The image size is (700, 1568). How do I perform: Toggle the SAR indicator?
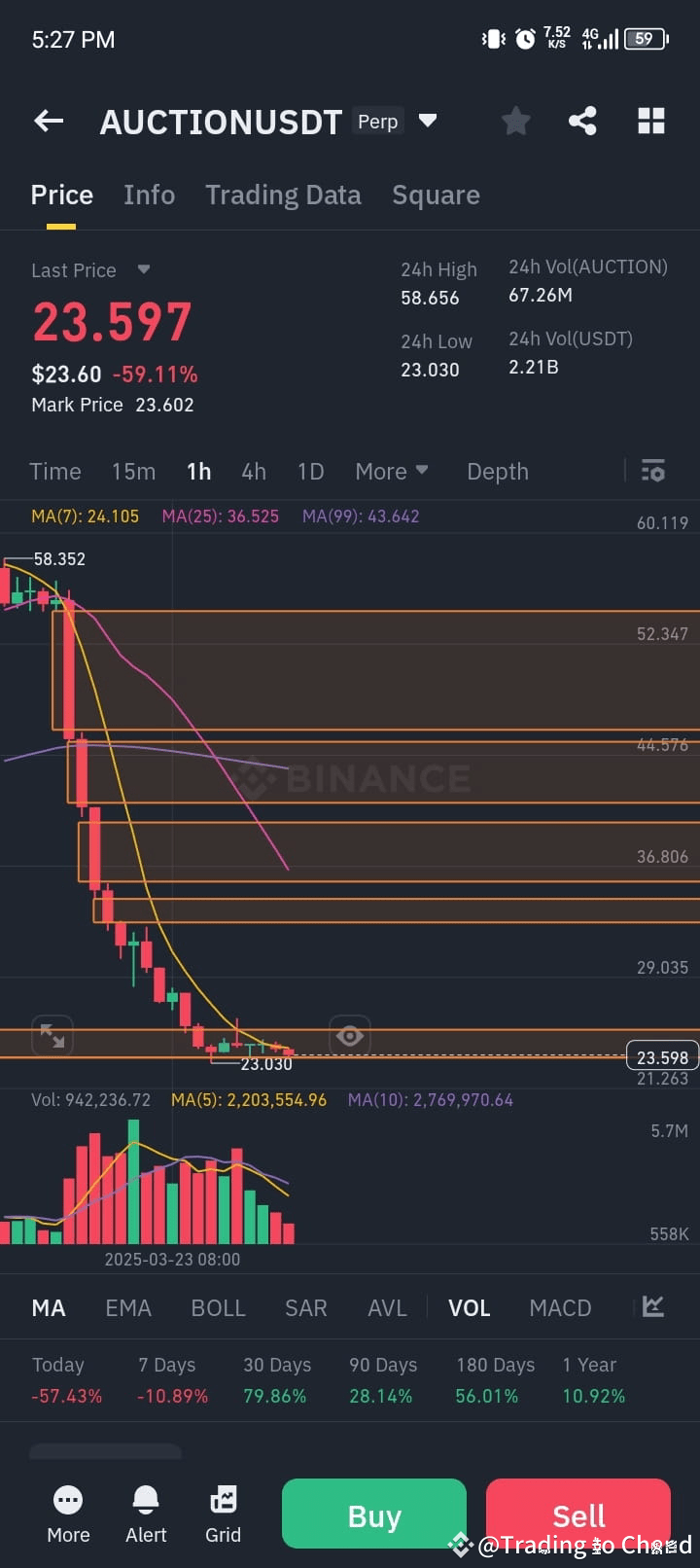(305, 1307)
